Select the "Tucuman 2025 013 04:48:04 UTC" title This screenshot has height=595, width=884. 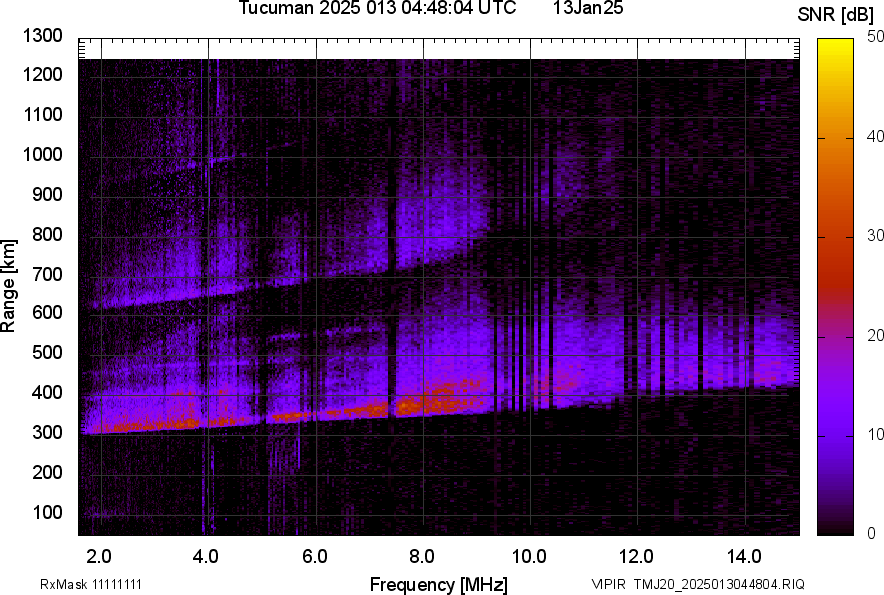(x=377, y=9)
